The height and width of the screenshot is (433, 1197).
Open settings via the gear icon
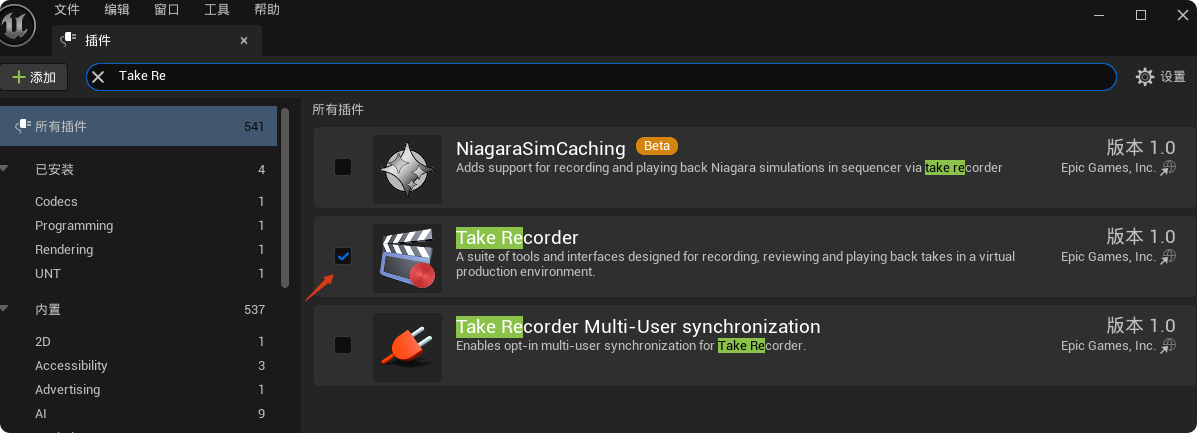[1144, 76]
